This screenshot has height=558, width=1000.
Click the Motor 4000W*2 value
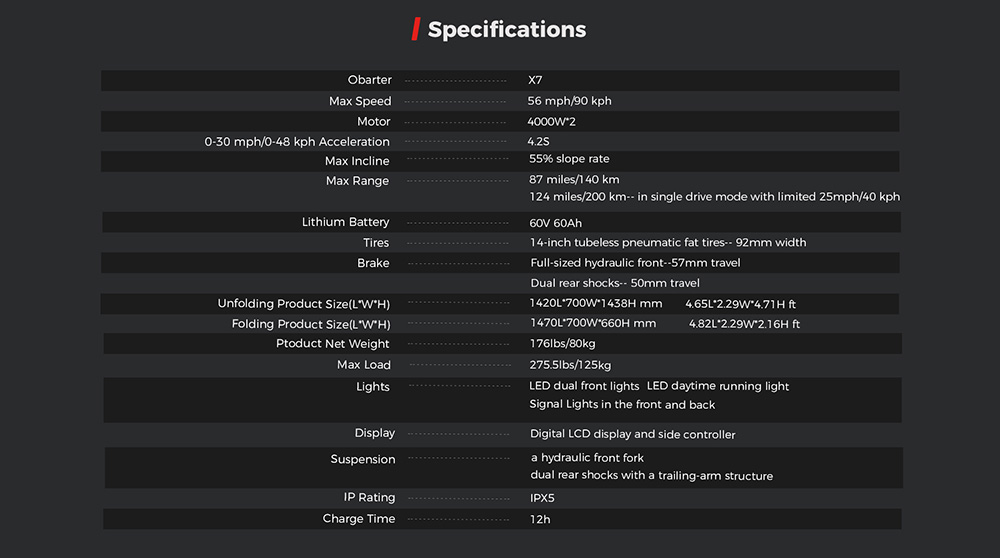[x=551, y=121]
